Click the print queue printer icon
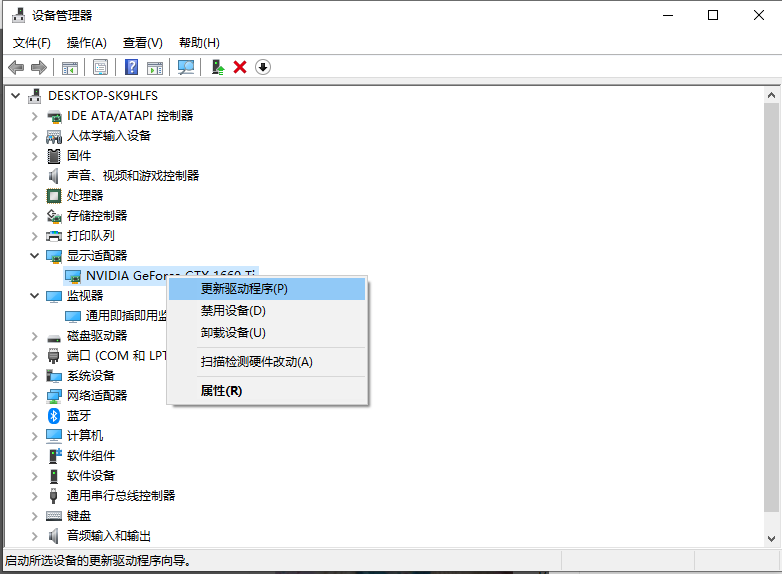 coord(54,236)
